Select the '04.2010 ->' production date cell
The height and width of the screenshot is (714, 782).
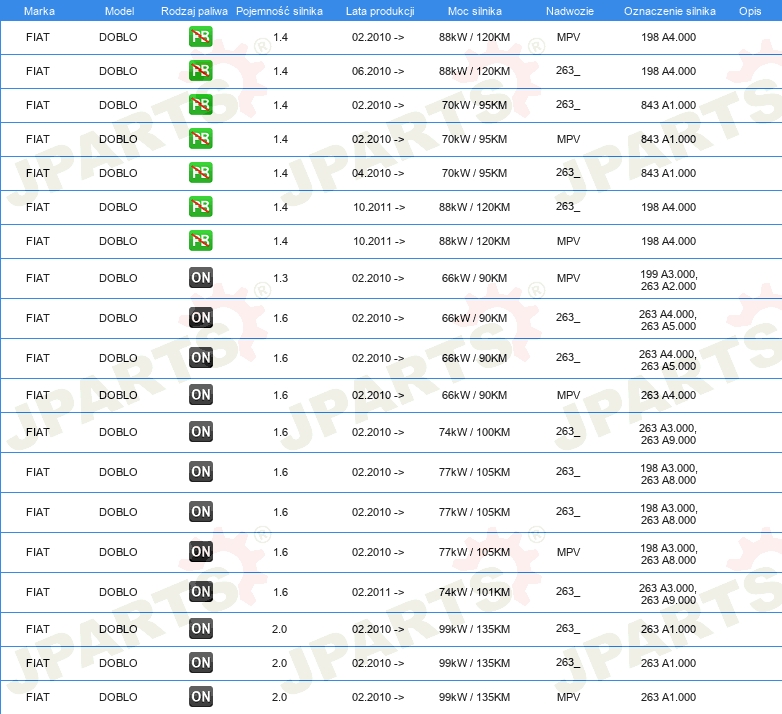tap(378, 173)
